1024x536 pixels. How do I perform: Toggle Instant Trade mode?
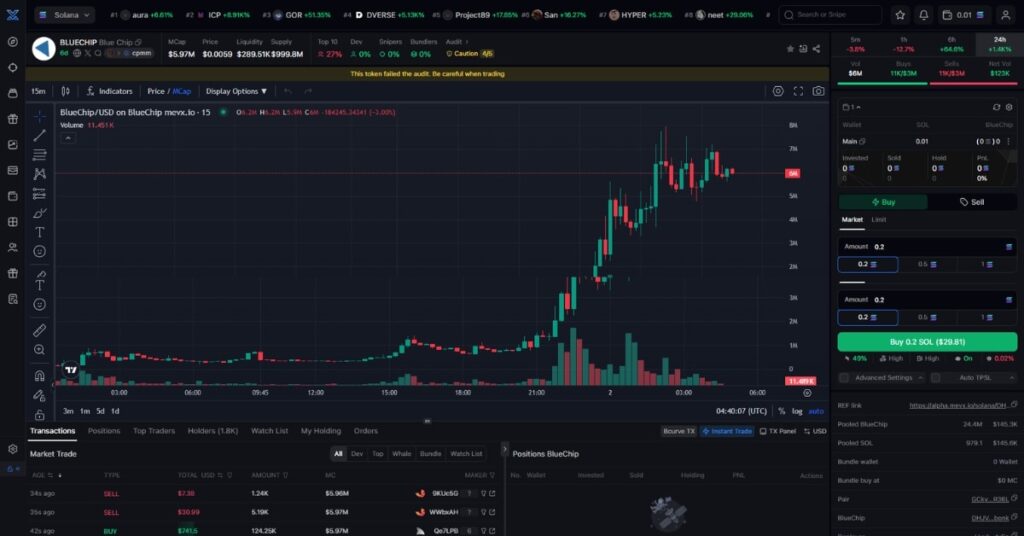(x=726, y=432)
